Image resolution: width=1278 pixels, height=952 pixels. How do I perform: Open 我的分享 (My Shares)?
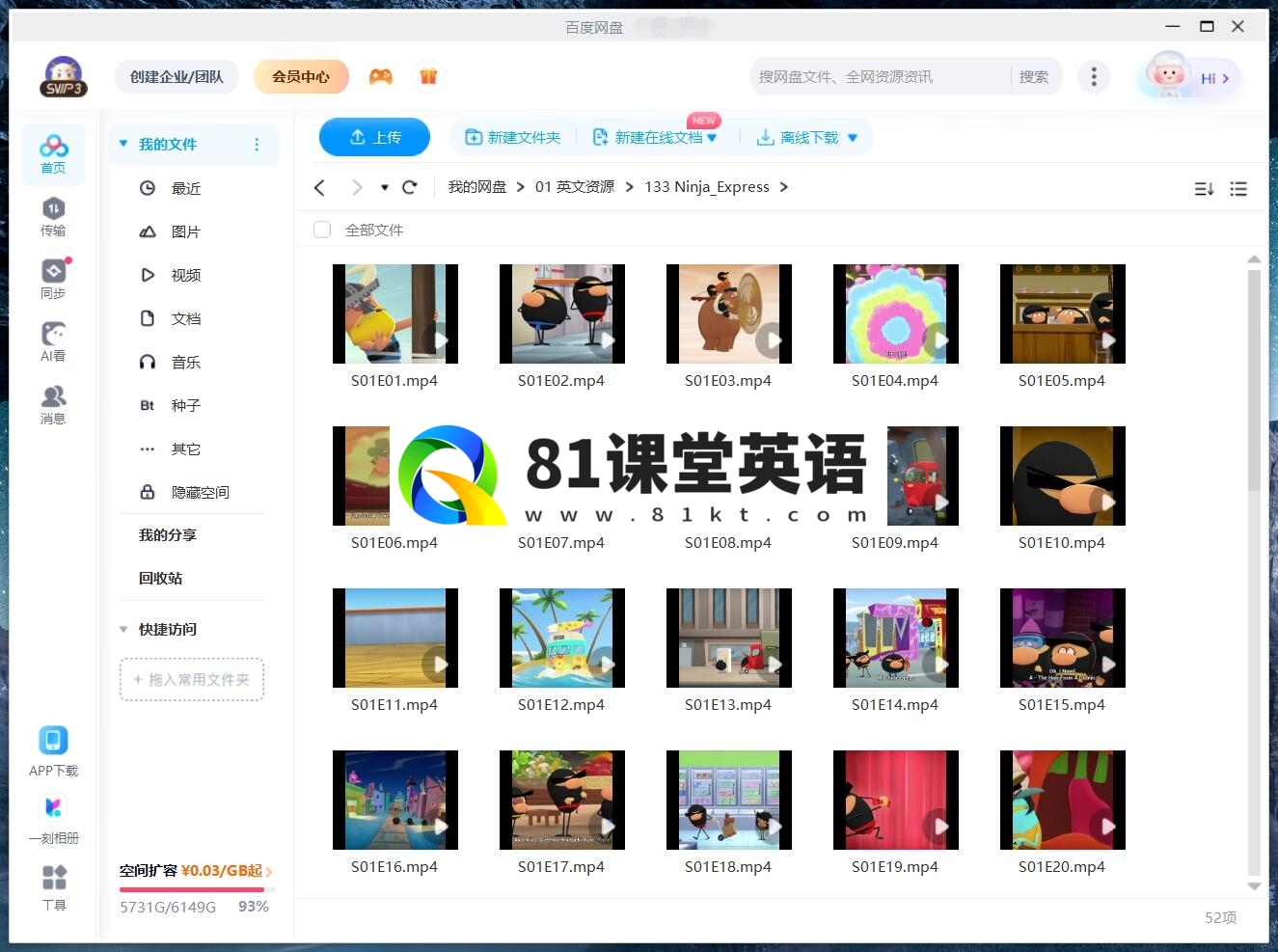click(168, 534)
